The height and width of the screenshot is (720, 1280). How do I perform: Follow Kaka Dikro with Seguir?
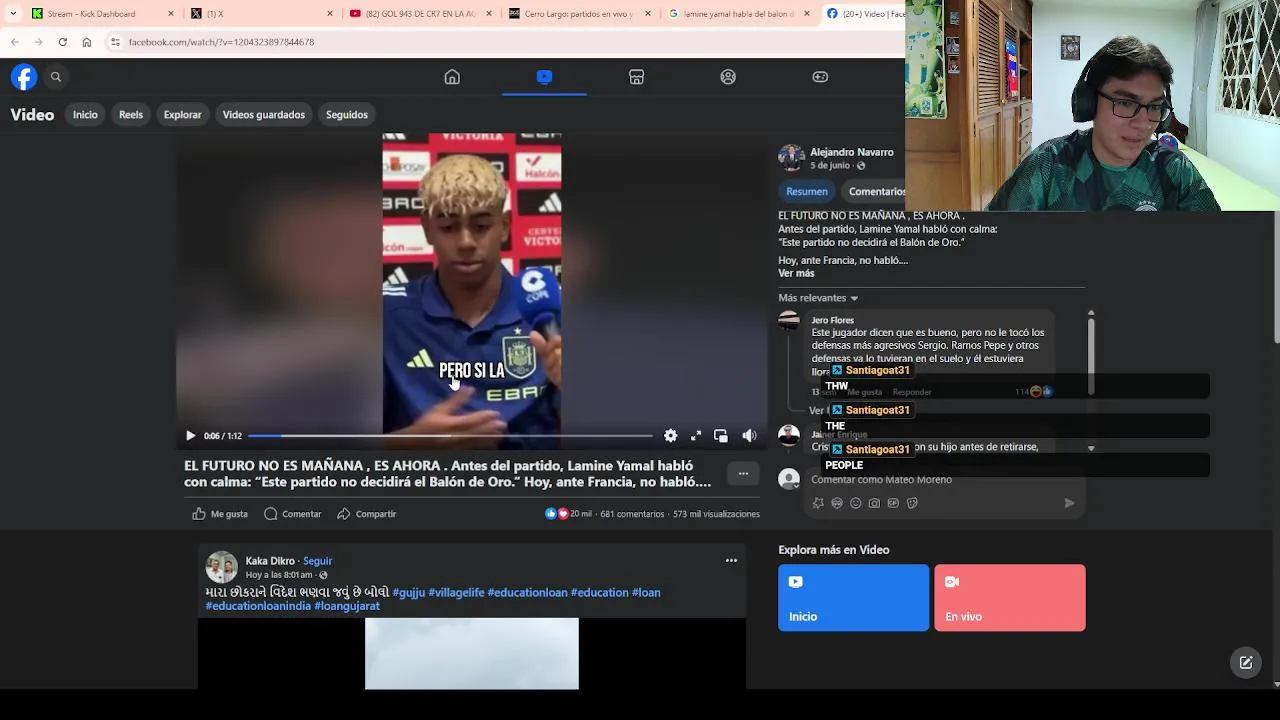(x=317, y=561)
